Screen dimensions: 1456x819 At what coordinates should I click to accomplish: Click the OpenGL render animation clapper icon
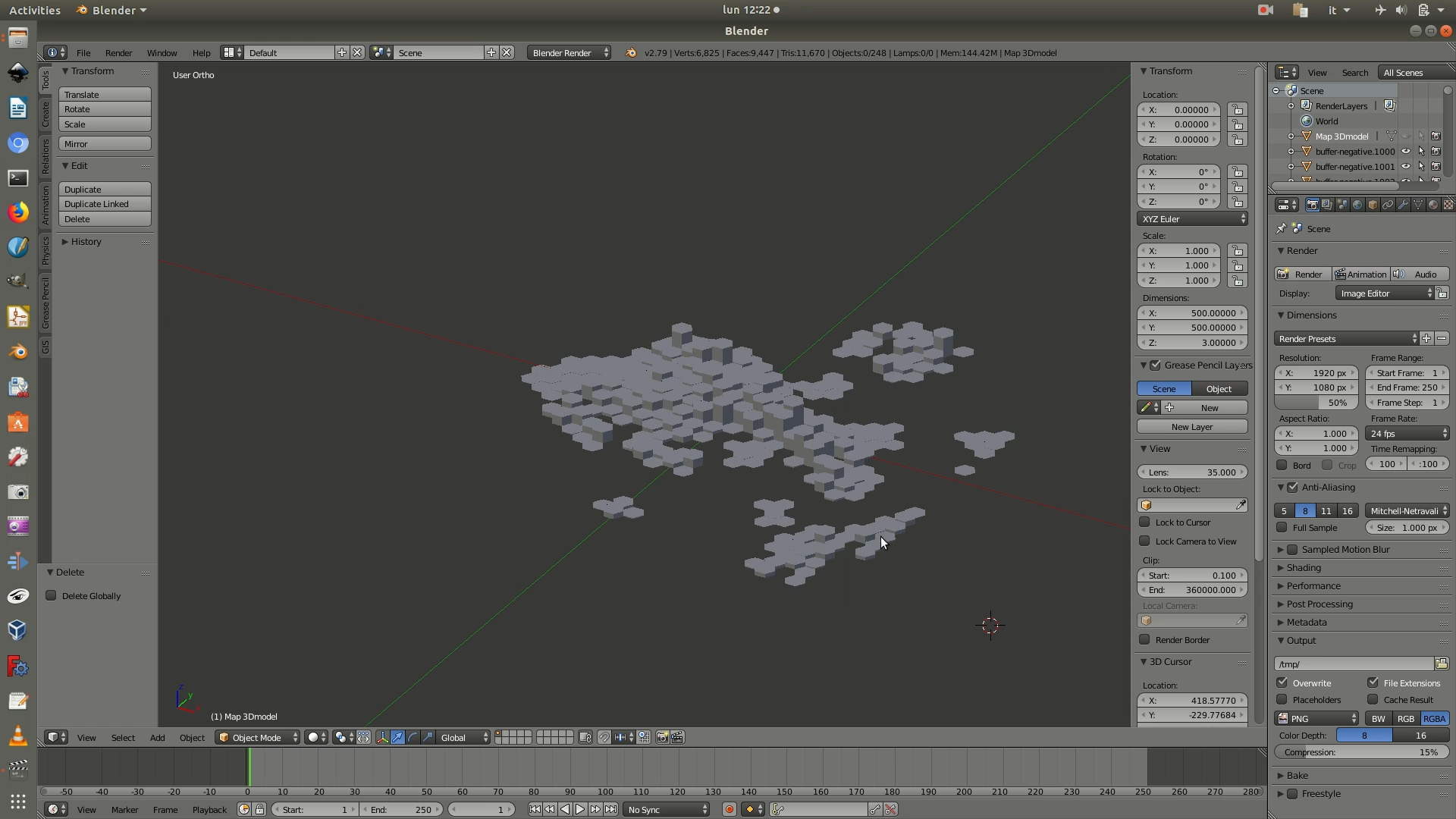pos(677,737)
